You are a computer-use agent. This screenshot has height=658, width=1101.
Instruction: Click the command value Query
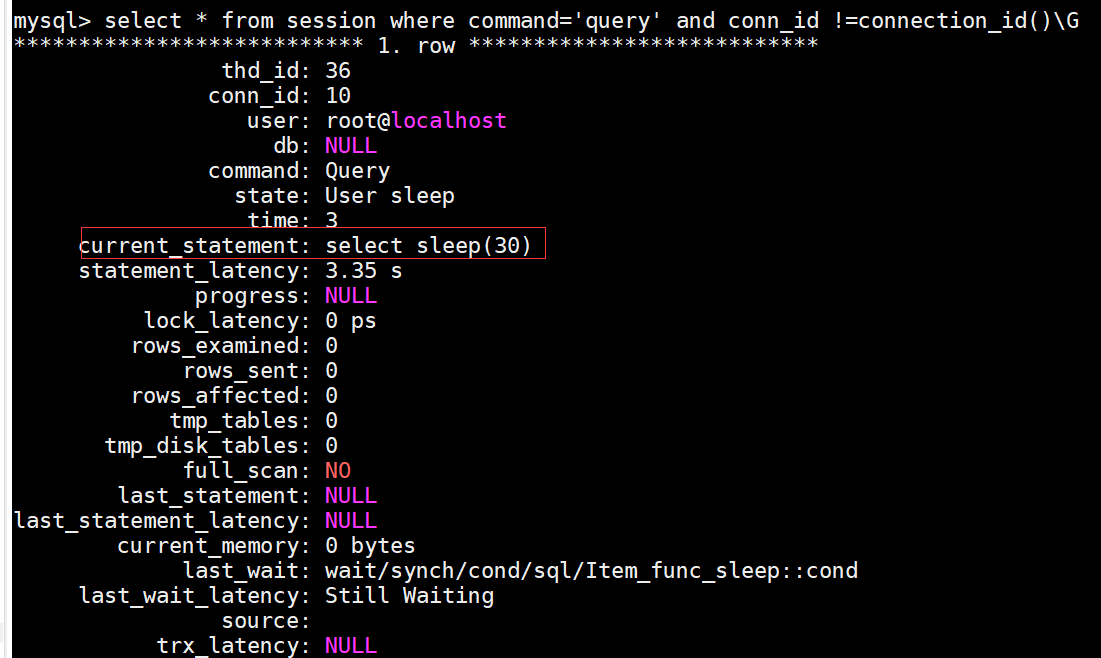(x=357, y=171)
